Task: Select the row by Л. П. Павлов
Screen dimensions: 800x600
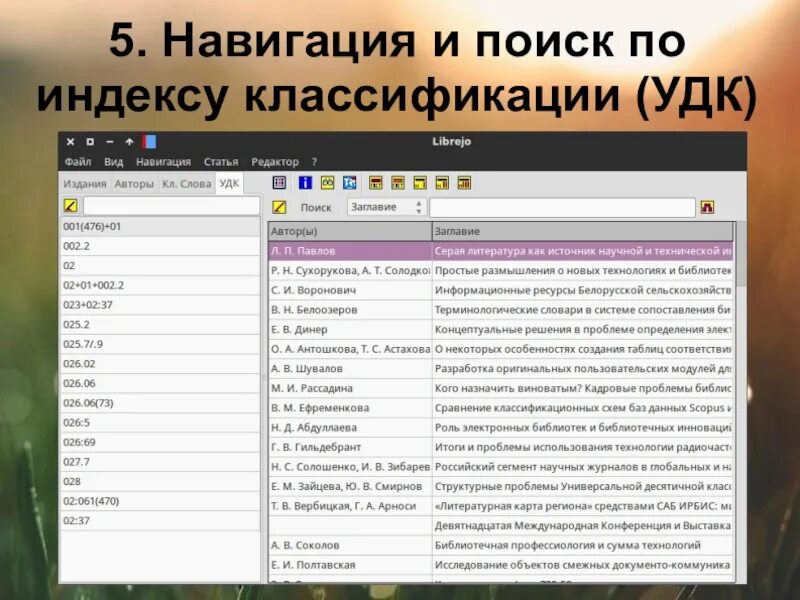Action: tap(501, 251)
